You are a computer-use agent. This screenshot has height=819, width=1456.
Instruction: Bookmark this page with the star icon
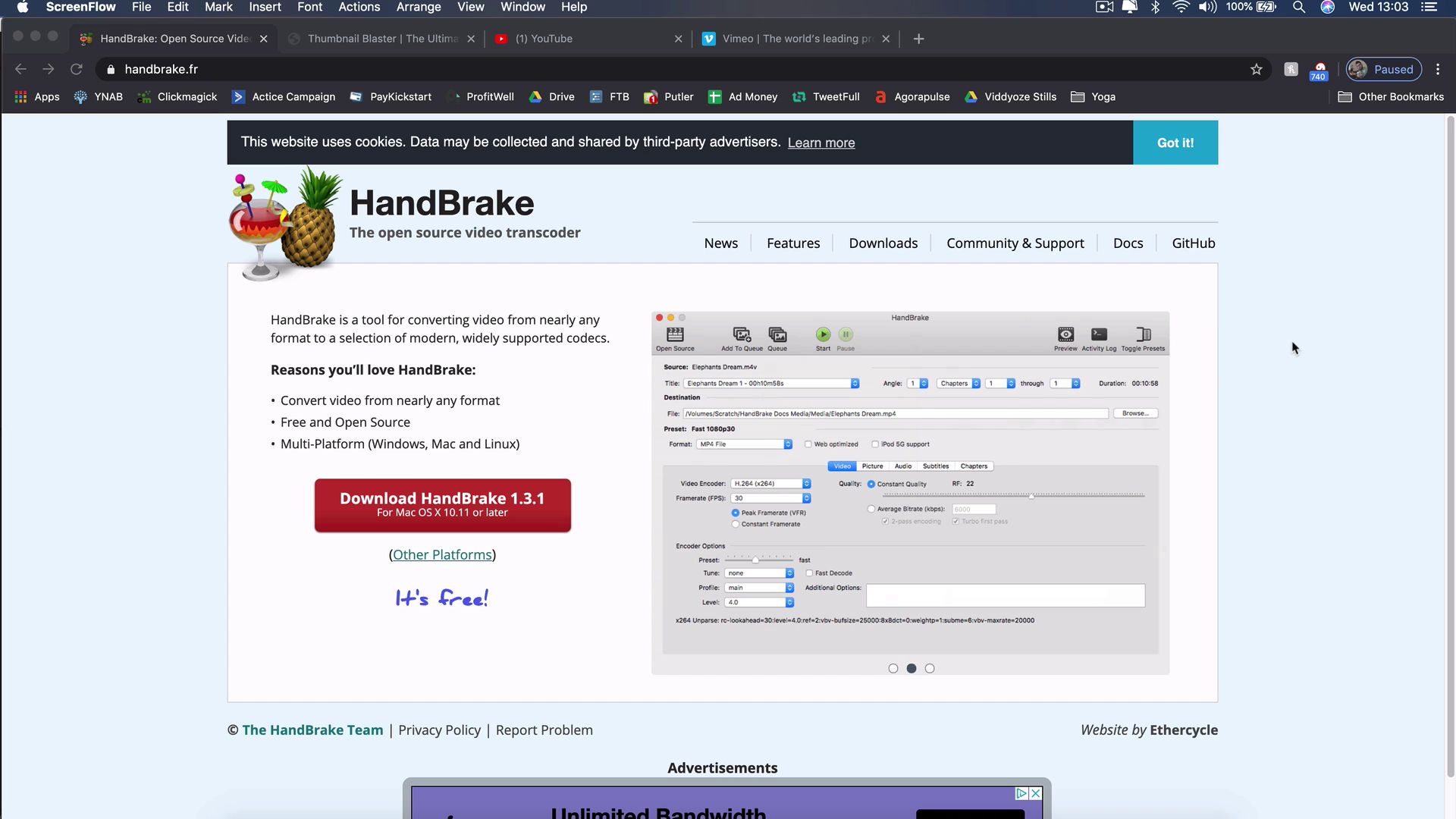pos(1257,69)
